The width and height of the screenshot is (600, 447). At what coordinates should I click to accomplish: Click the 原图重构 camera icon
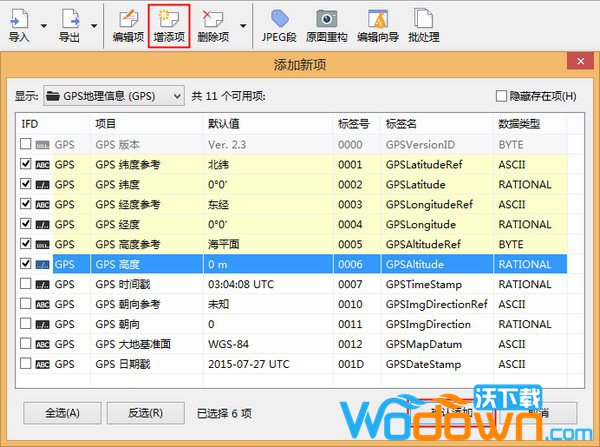point(326,24)
